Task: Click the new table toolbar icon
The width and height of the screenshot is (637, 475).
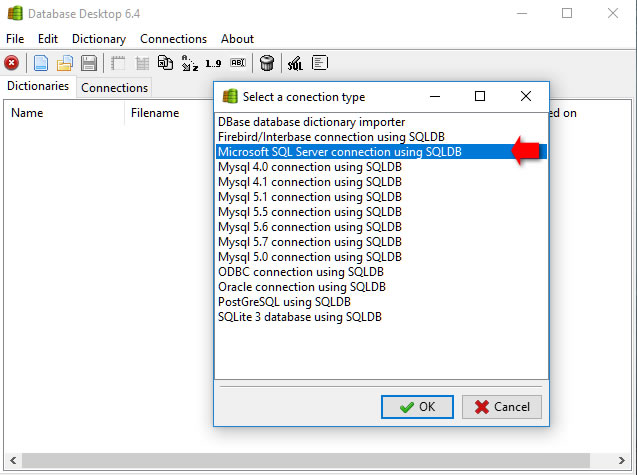Action: [x=118, y=63]
